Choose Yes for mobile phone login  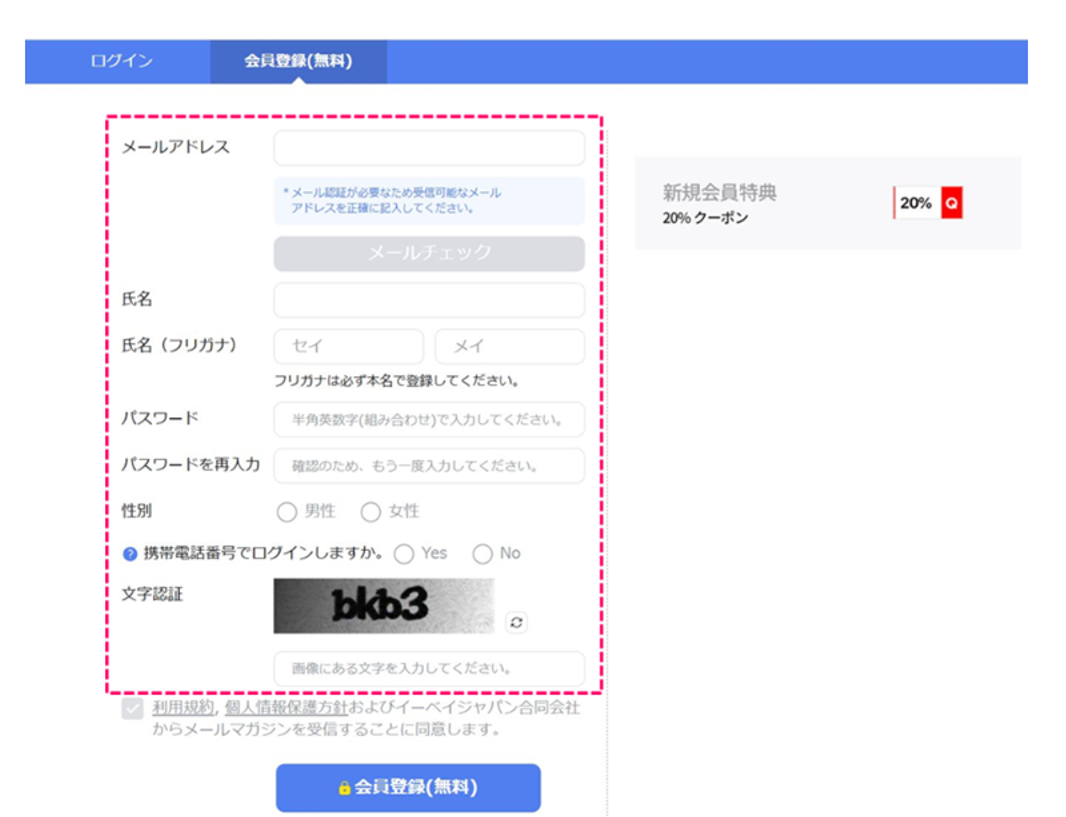click(x=404, y=553)
